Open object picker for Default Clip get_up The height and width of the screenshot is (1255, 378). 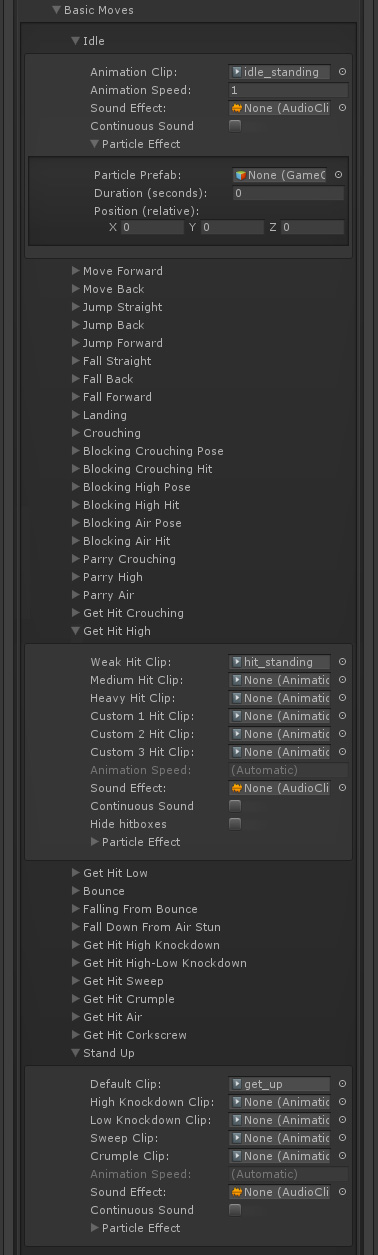342,1084
